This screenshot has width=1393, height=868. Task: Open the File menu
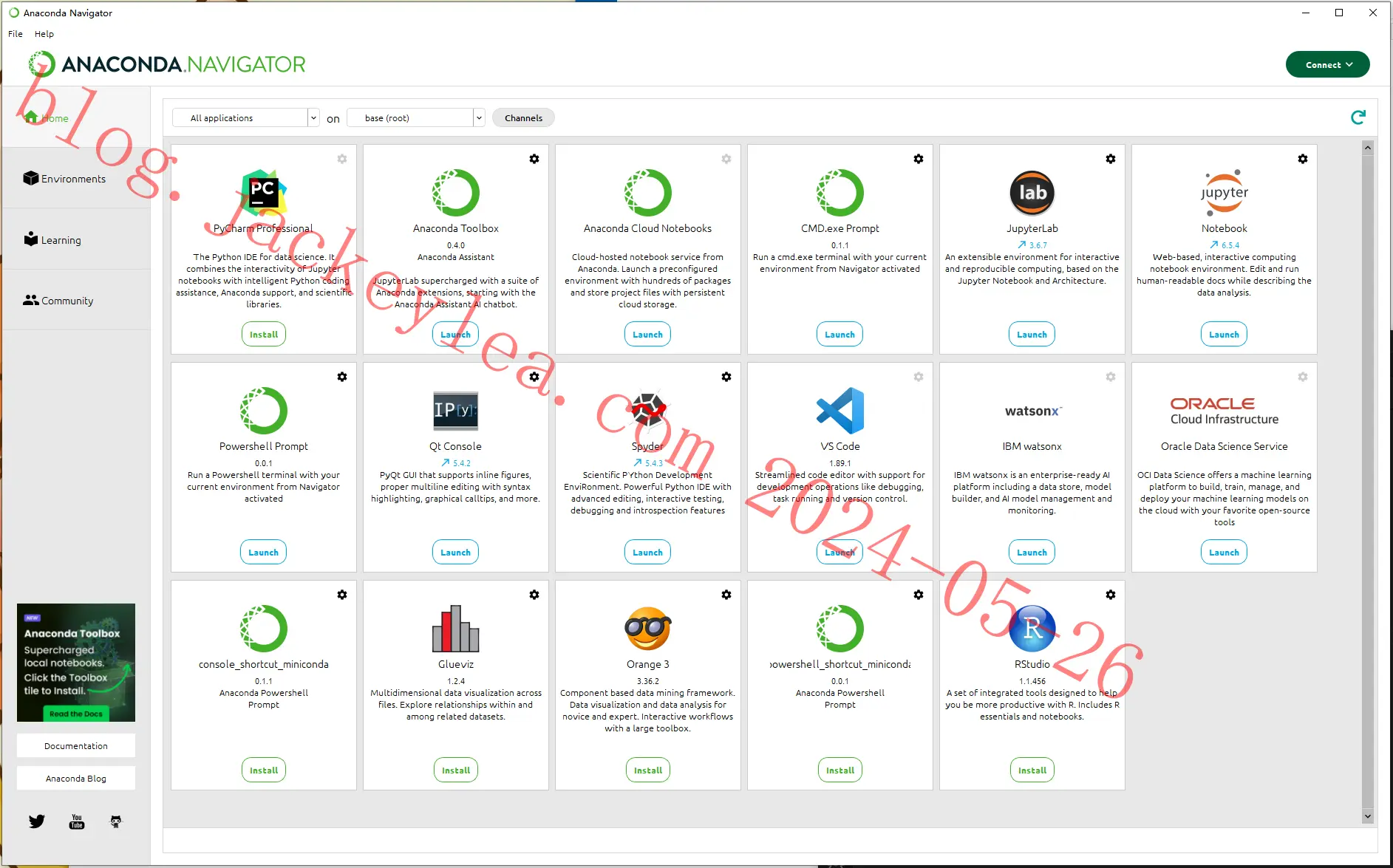(16, 34)
